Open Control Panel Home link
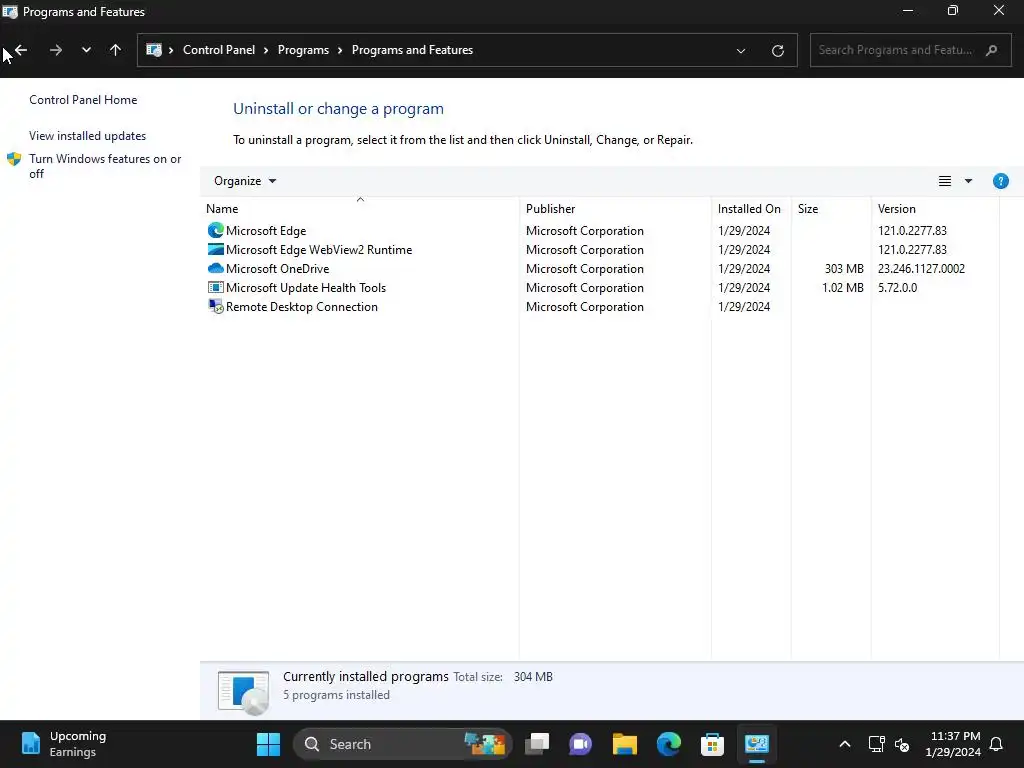The width and height of the screenshot is (1024, 768). (83, 100)
